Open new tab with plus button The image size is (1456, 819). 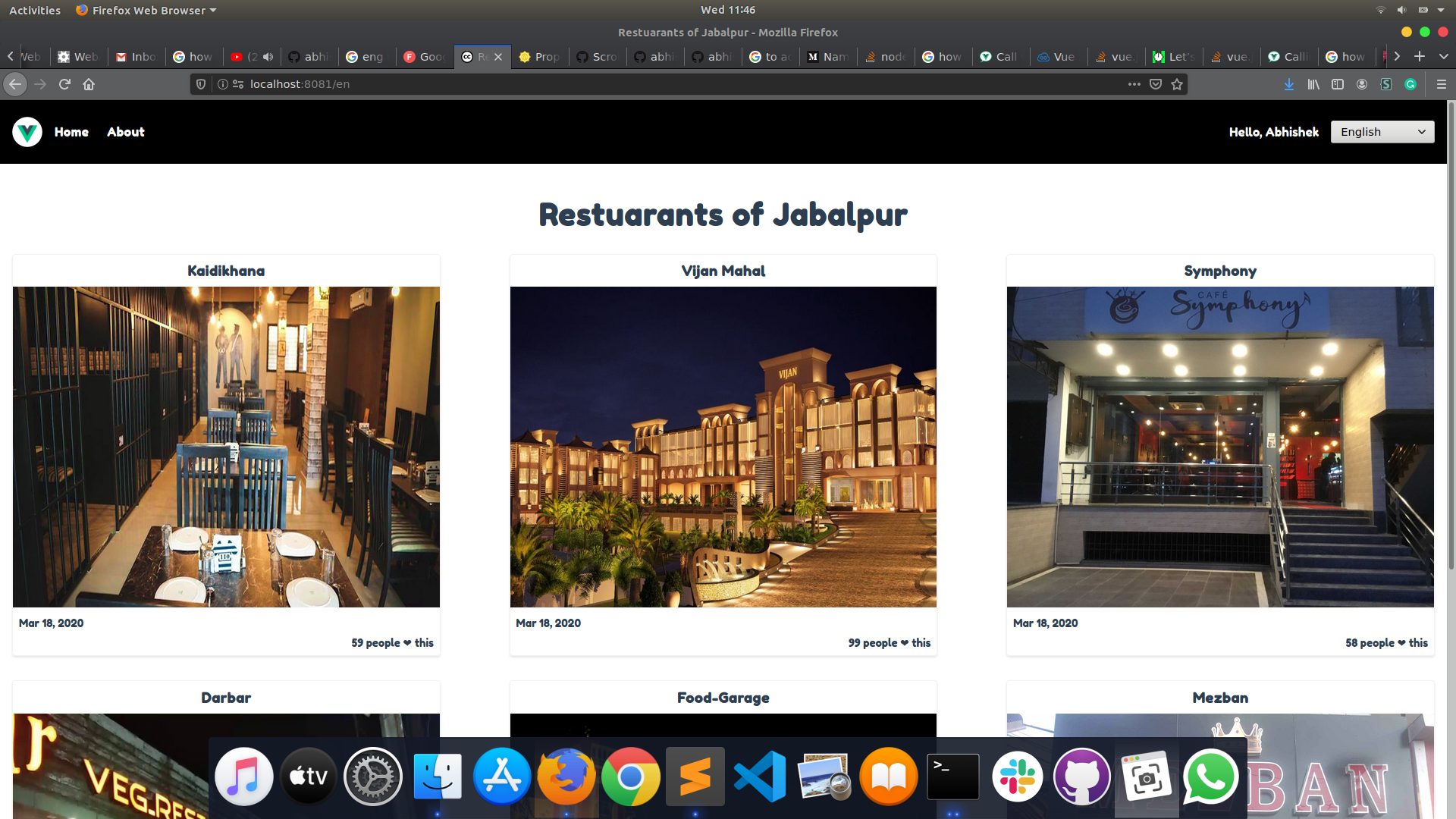click(1420, 56)
